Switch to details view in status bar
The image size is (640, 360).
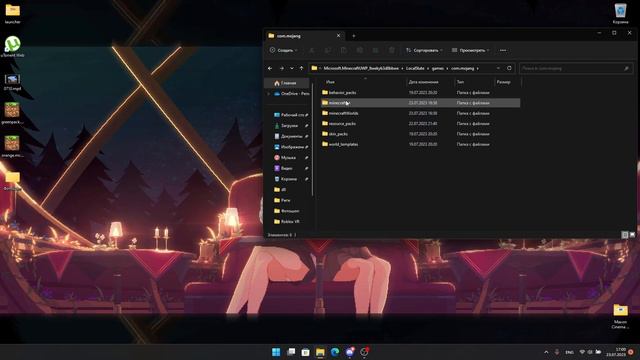(624, 235)
